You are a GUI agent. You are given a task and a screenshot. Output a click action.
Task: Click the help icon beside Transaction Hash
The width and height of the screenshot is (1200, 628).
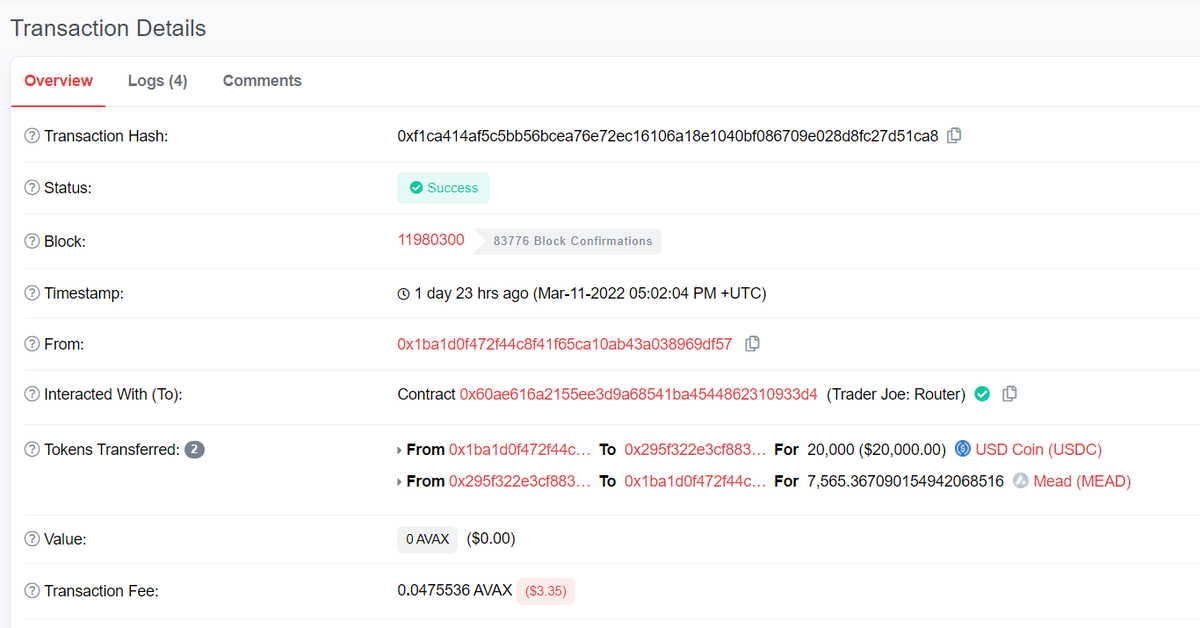pos(32,136)
